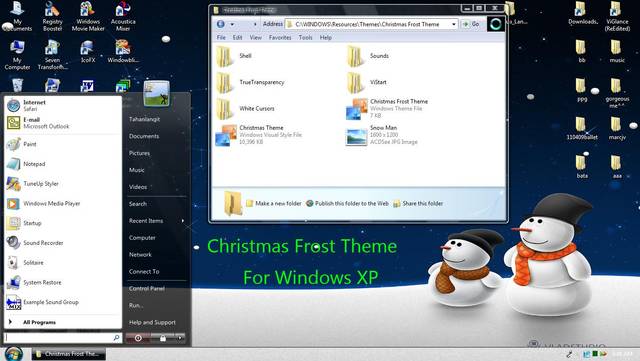Viewport: 640px width, 361px height.
Task: Open shutdown options arrow in Start menu
Action: click(180, 338)
